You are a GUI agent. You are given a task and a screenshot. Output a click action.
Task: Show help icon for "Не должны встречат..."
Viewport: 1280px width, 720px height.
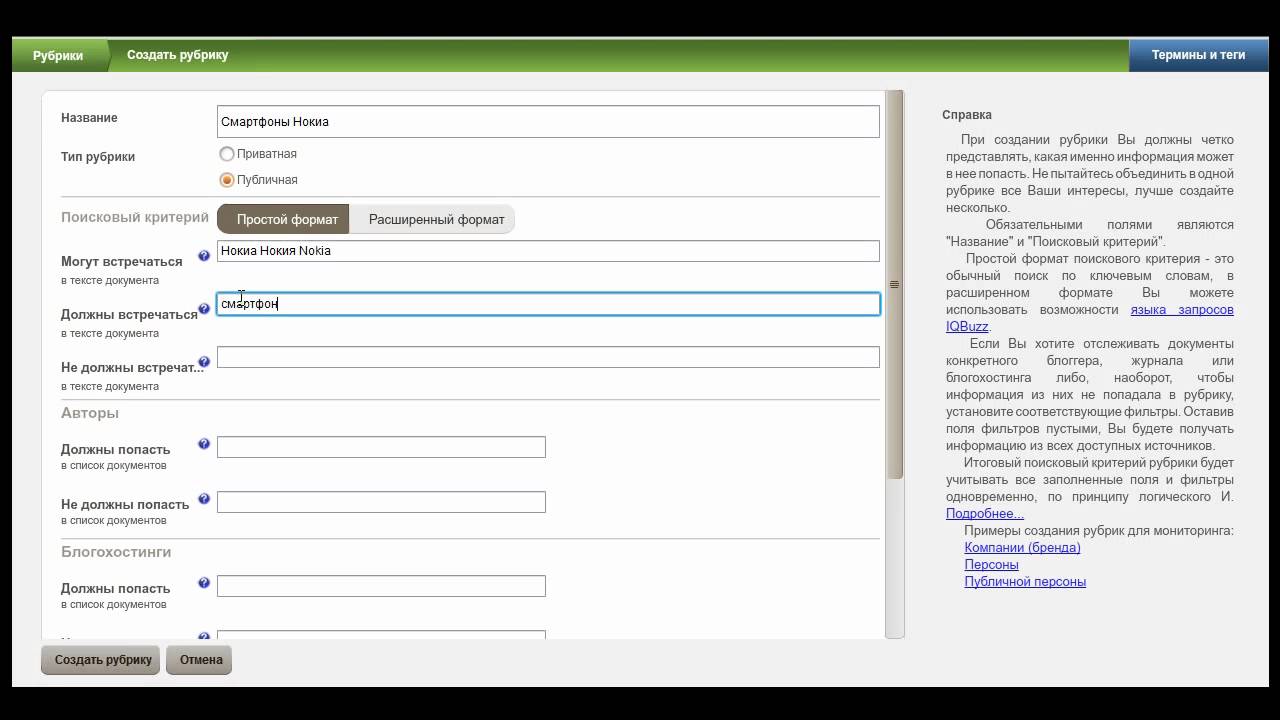point(204,362)
